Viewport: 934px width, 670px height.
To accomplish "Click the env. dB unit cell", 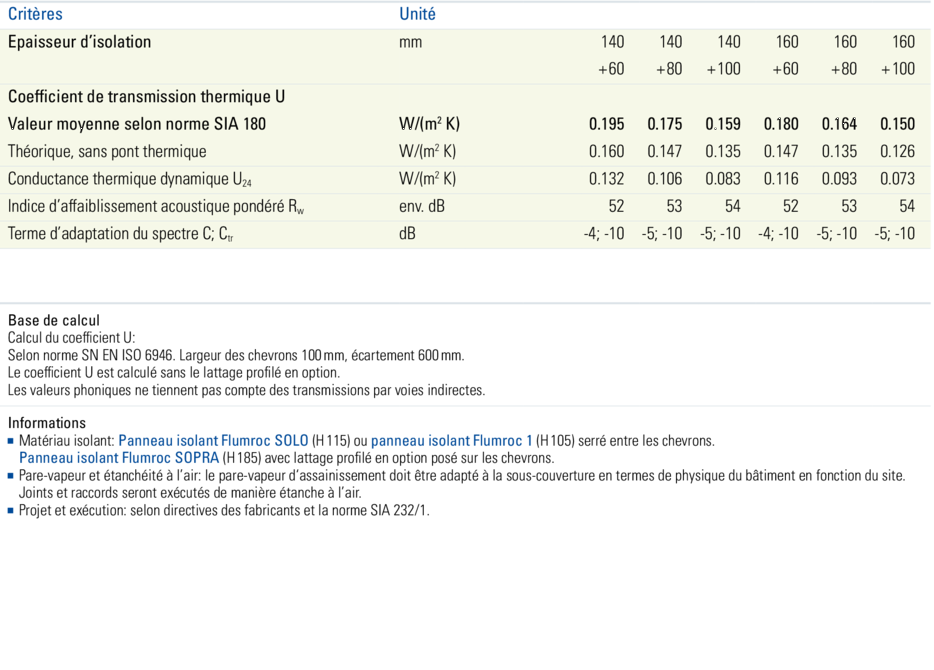I will click(x=422, y=207).
